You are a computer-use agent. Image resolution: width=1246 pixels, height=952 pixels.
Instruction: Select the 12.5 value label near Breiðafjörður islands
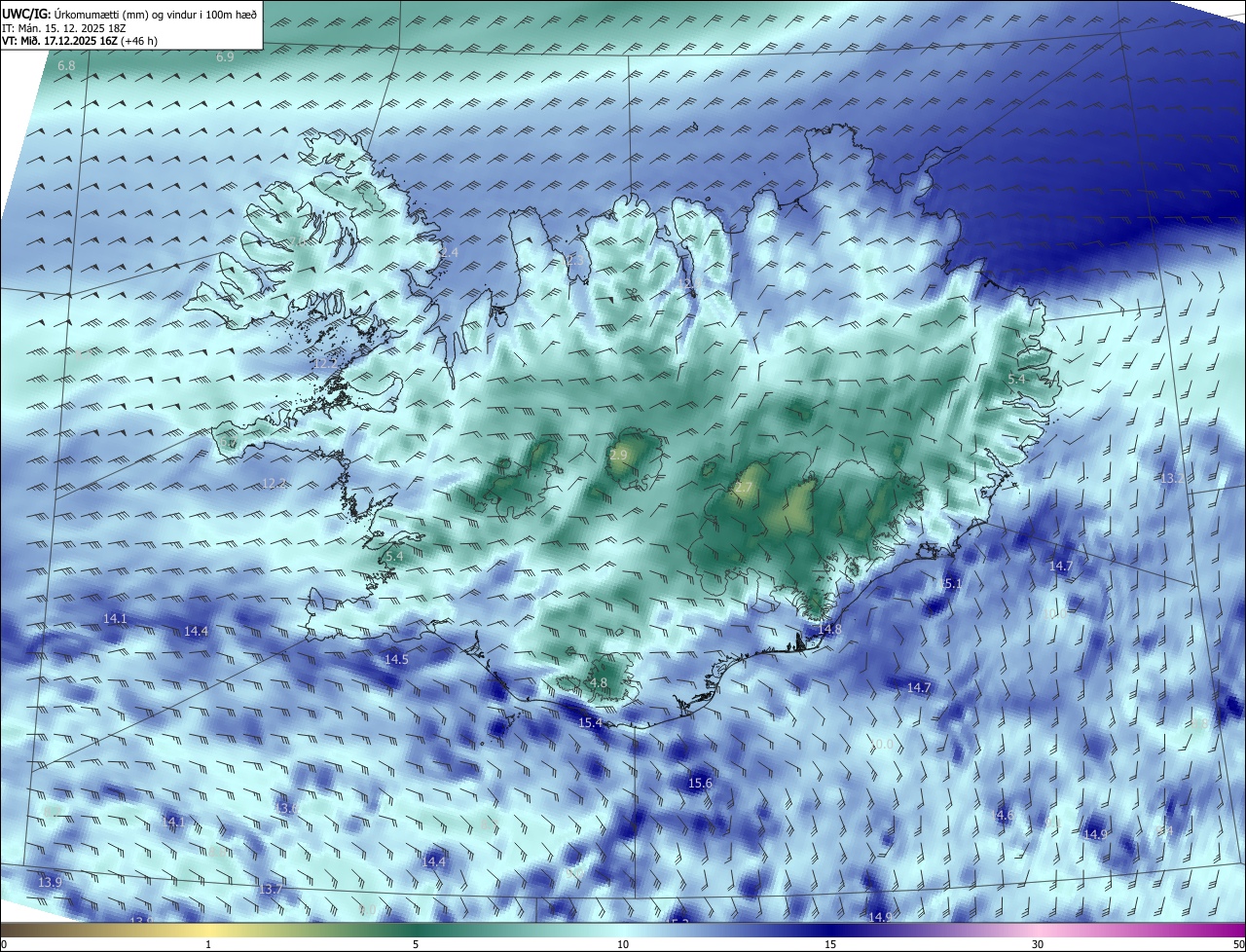click(324, 363)
